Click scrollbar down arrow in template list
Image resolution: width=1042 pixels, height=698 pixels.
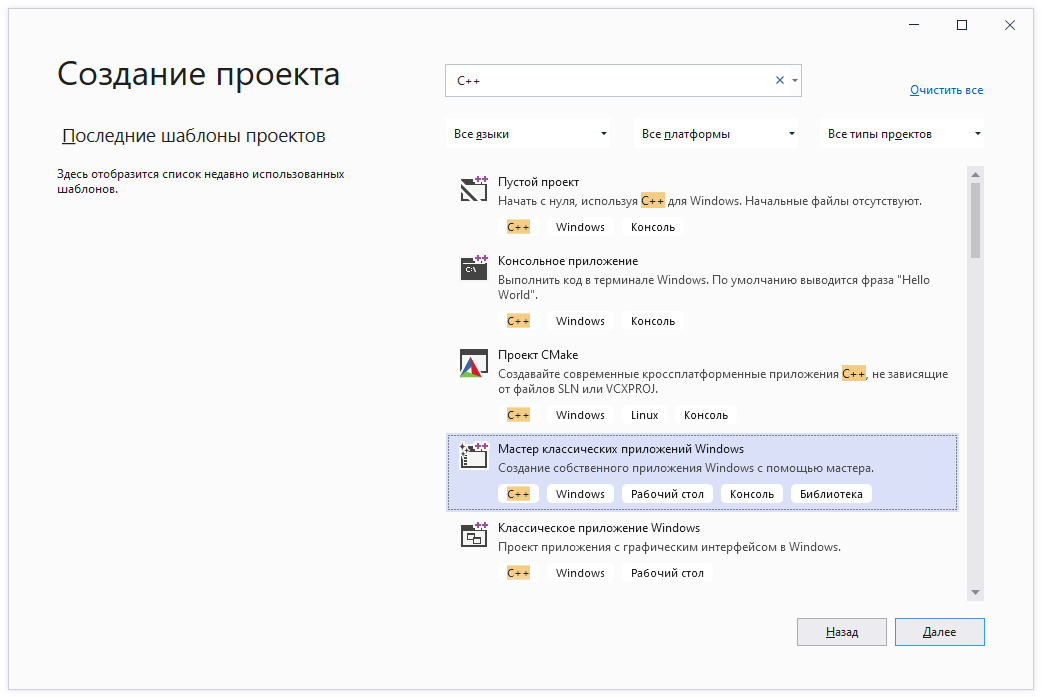tap(975, 593)
